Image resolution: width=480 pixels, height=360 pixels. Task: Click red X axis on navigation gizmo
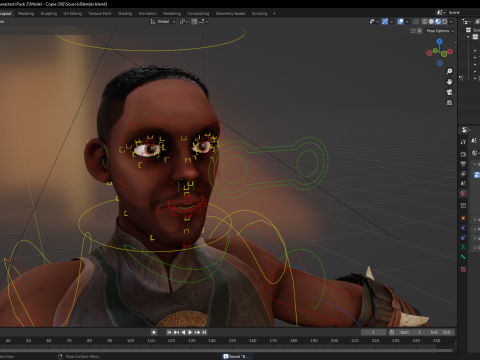pos(450,51)
